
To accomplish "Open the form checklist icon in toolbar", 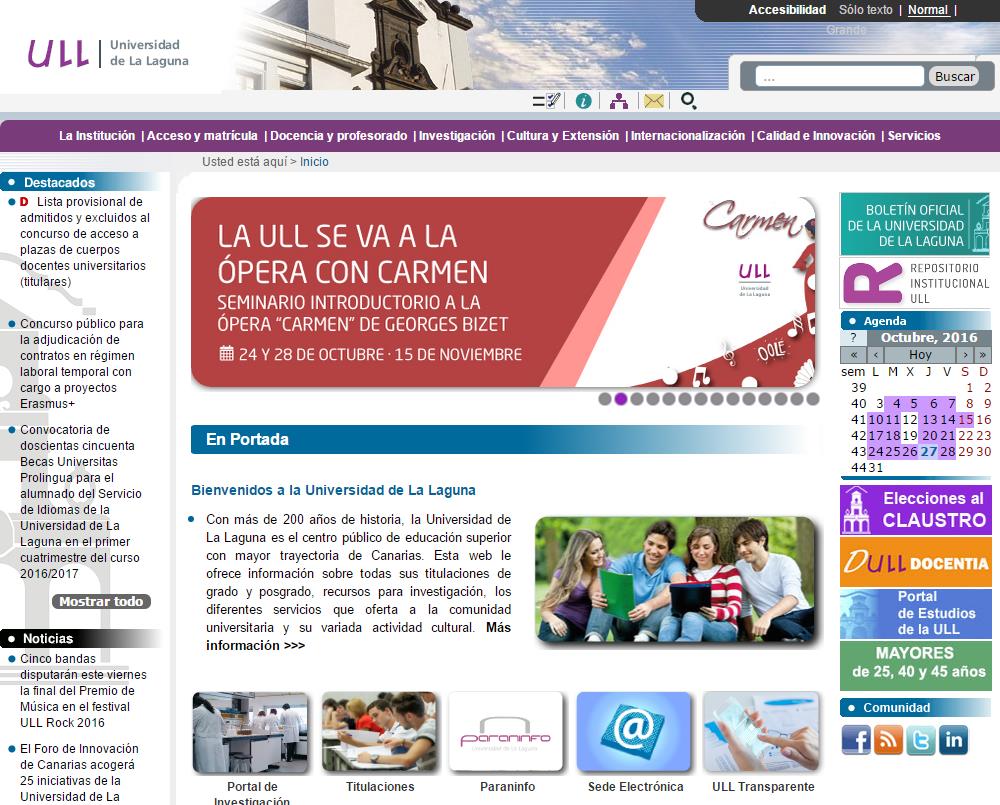I will 547,101.
